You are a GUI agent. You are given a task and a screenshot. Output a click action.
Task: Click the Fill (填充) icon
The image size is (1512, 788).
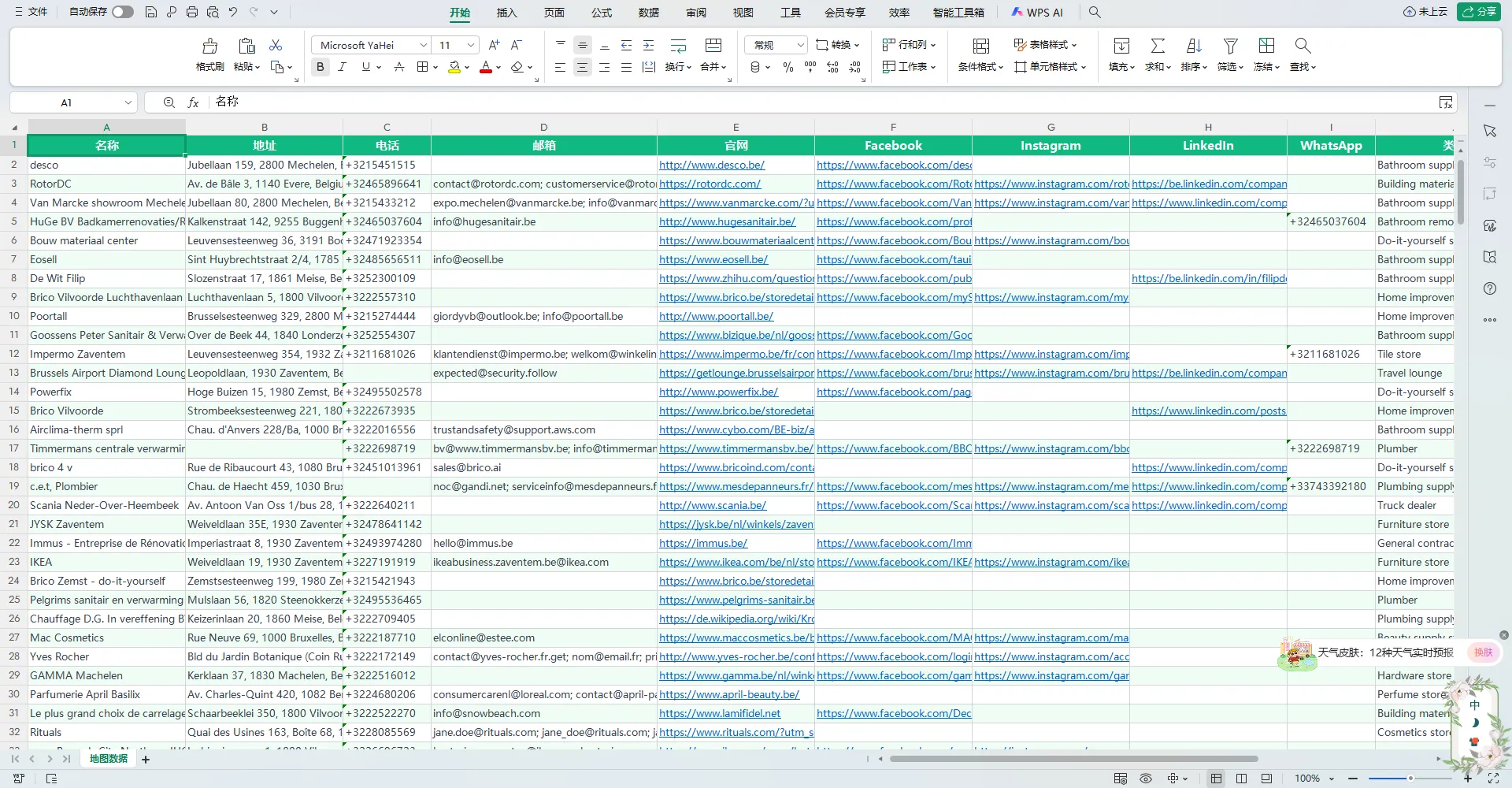pyautogui.click(x=1121, y=46)
